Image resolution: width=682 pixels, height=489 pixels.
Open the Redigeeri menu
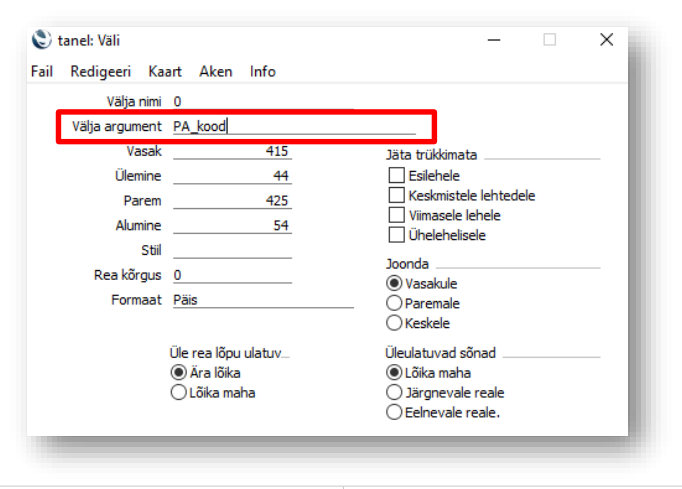click(x=100, y=71)
